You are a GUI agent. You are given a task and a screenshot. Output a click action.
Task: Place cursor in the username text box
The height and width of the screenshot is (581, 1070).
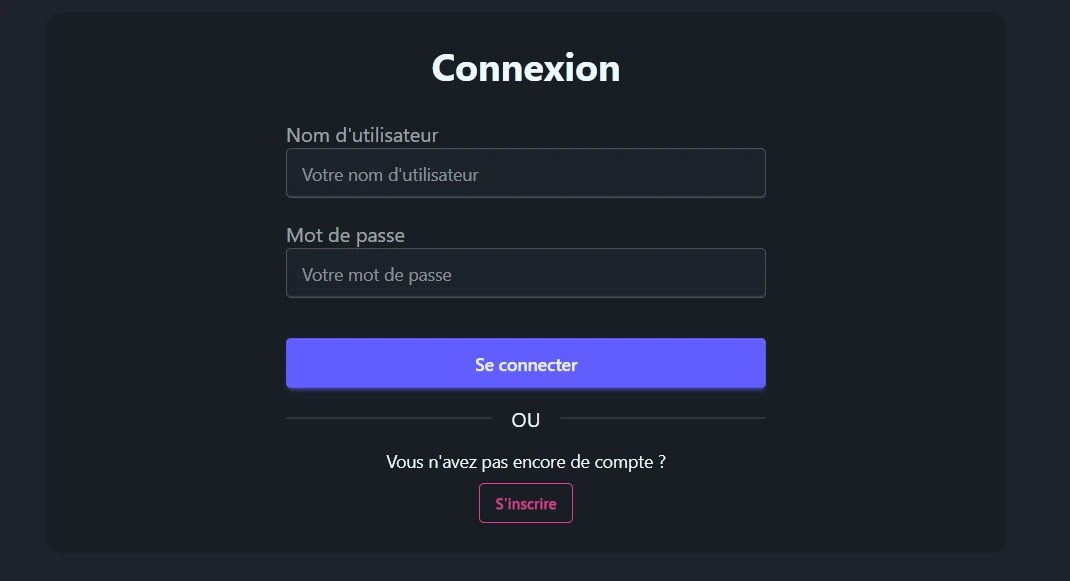pos(600,174)
